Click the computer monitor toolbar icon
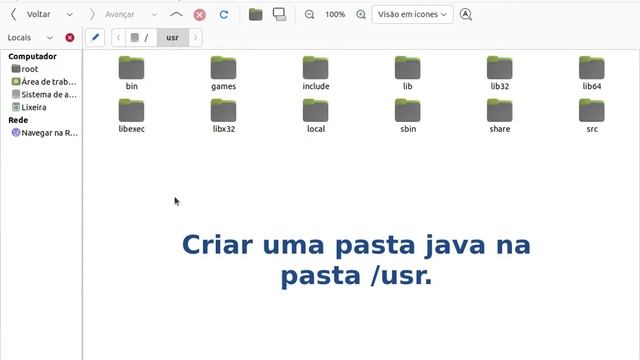 click(x=280, y=14)
